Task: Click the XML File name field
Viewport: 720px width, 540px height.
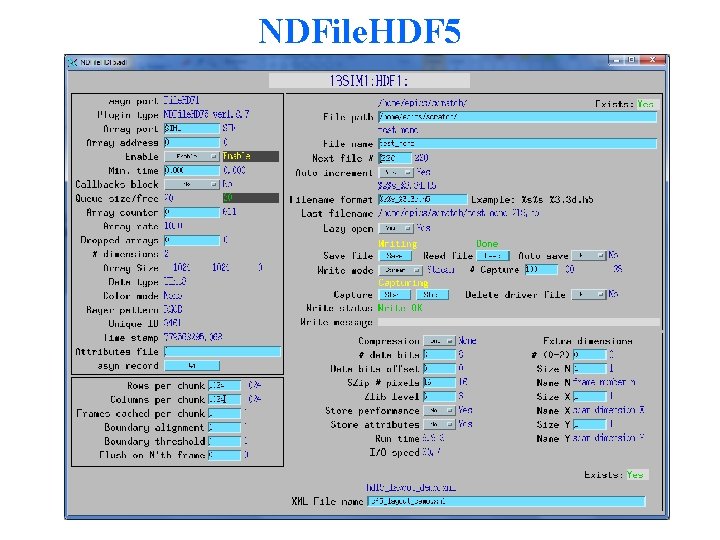Action: pos(506,501)
